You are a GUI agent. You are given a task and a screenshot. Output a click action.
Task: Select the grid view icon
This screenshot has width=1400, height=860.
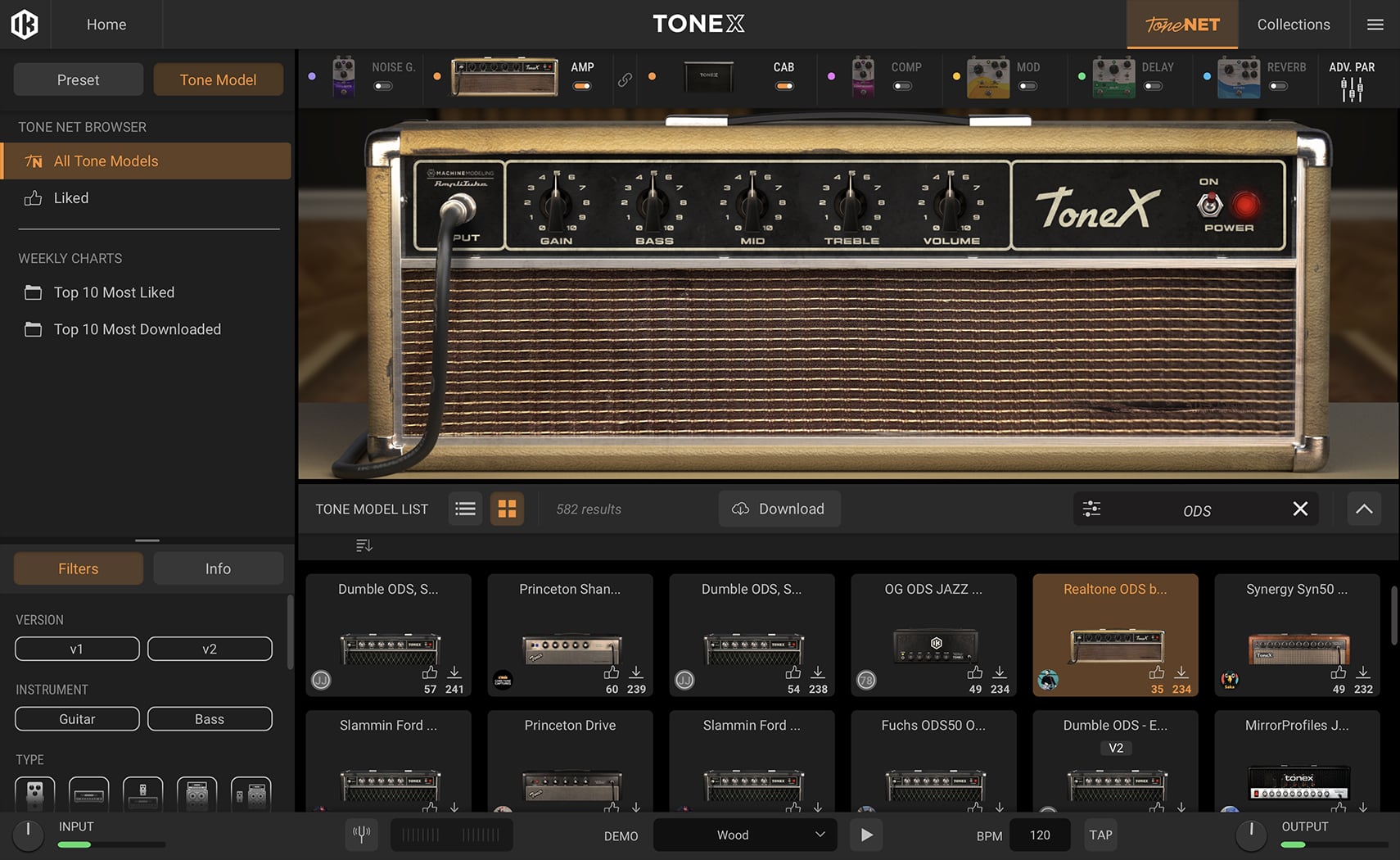click(507, 509)
